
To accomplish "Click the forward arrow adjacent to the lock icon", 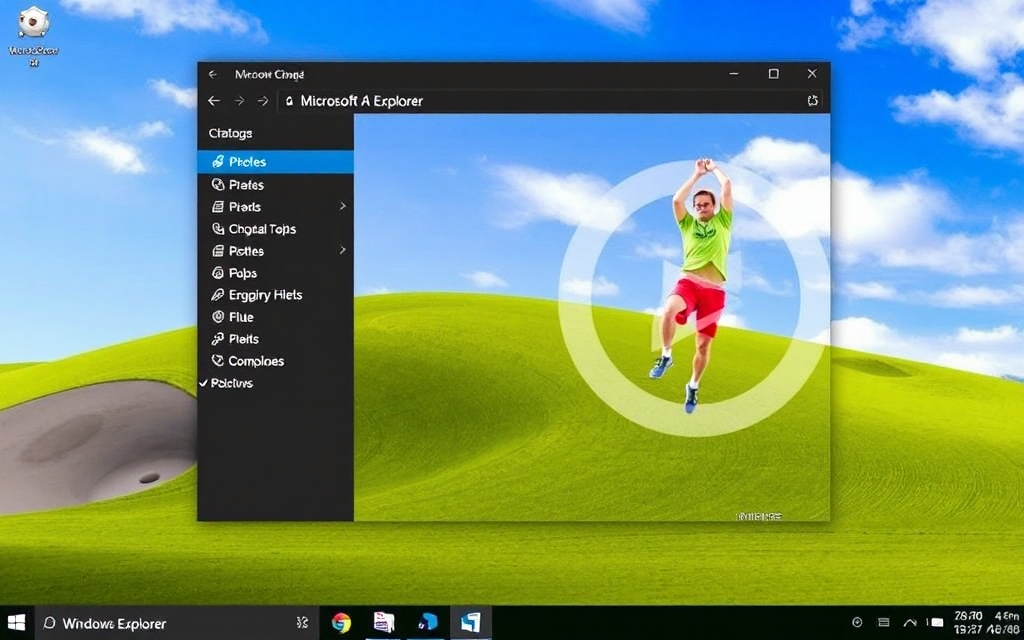I will click(x=263, y=101).
